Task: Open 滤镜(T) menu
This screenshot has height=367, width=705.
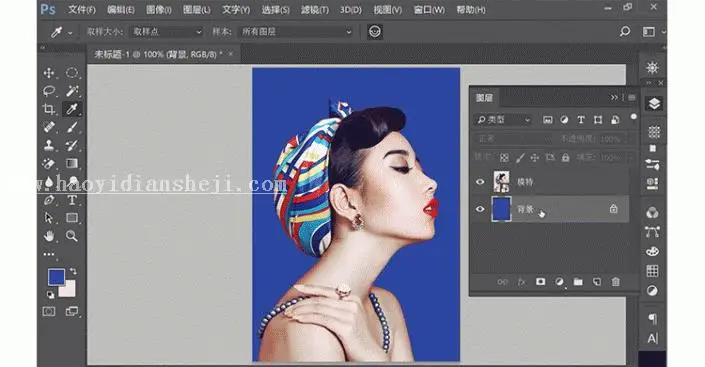Action: click(x=314, y=9)
